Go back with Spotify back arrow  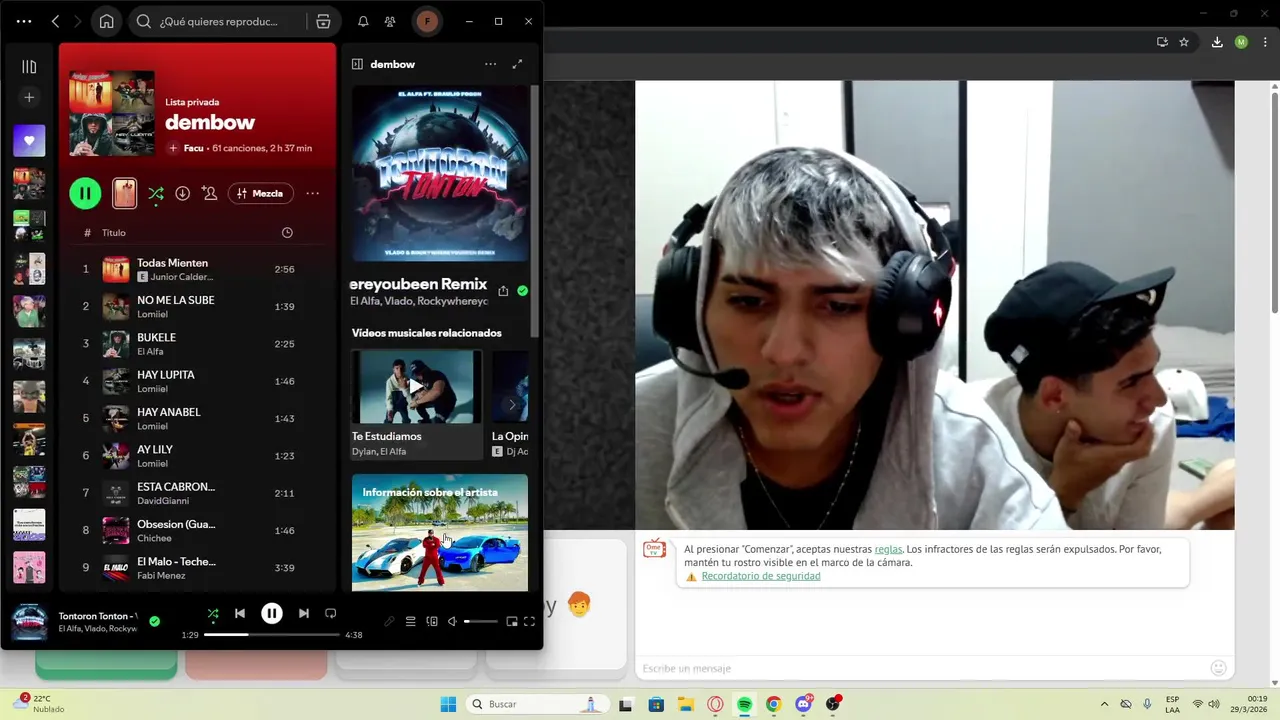pos(55,21)
